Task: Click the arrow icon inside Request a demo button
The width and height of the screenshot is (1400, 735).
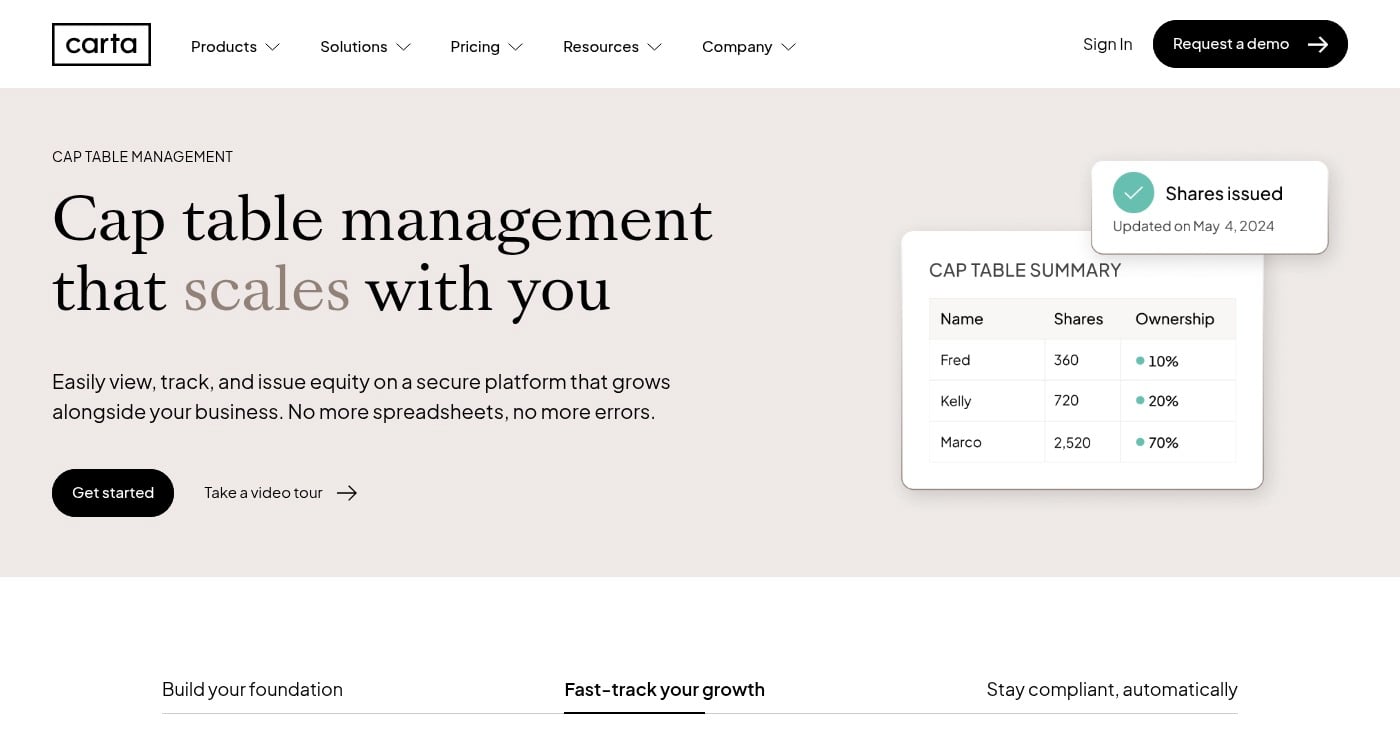Action: pyautogui.click(x=1318, y=44)
